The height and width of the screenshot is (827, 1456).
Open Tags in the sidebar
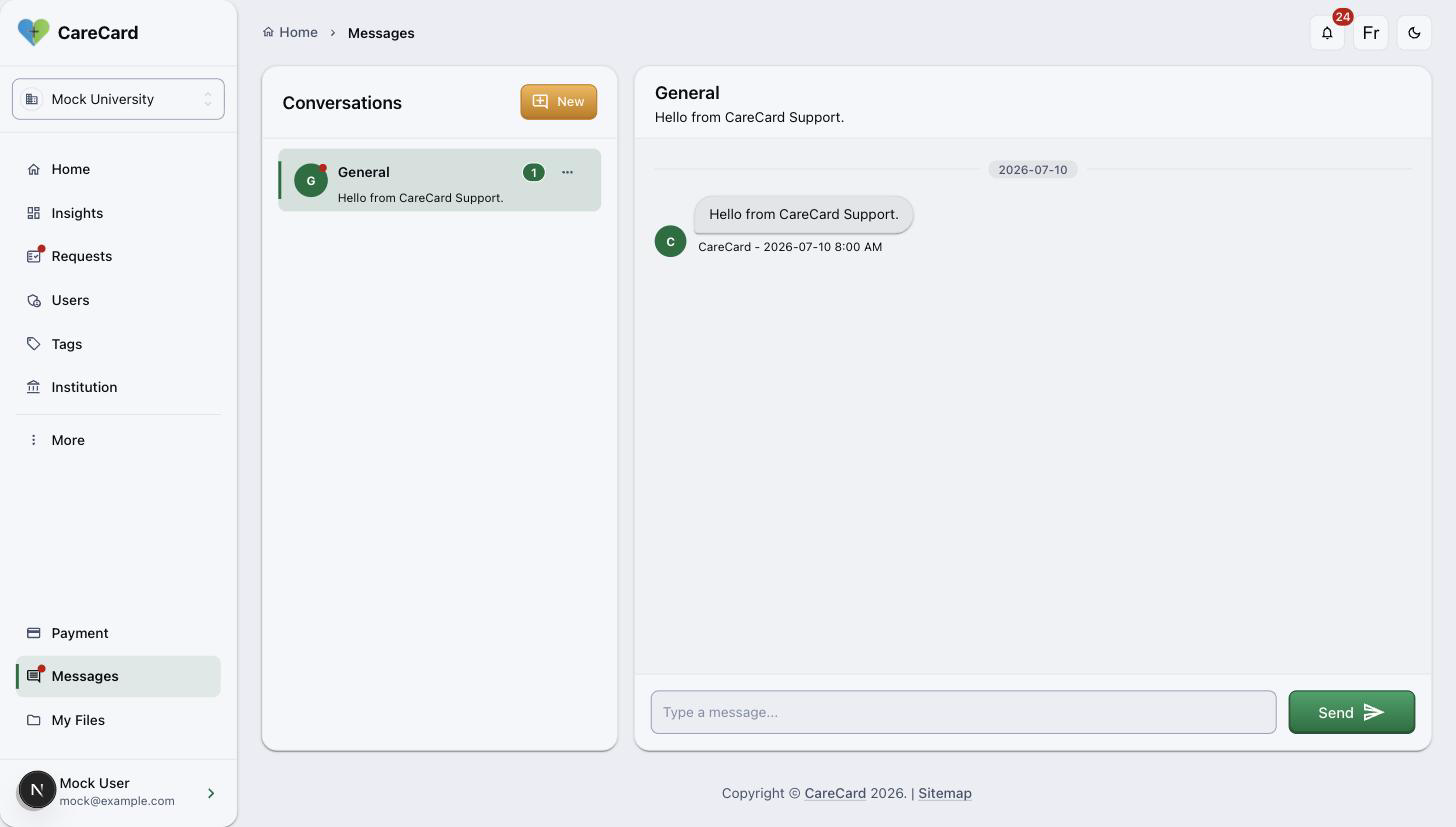[x=118, y=344]
